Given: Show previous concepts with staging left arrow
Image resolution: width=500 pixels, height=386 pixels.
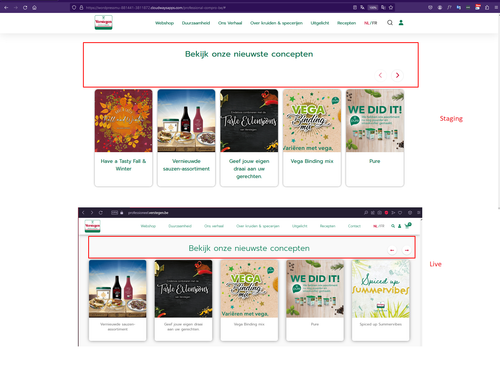Looking at the screenshot, I should pyautogui.click(x=380, y=75).
